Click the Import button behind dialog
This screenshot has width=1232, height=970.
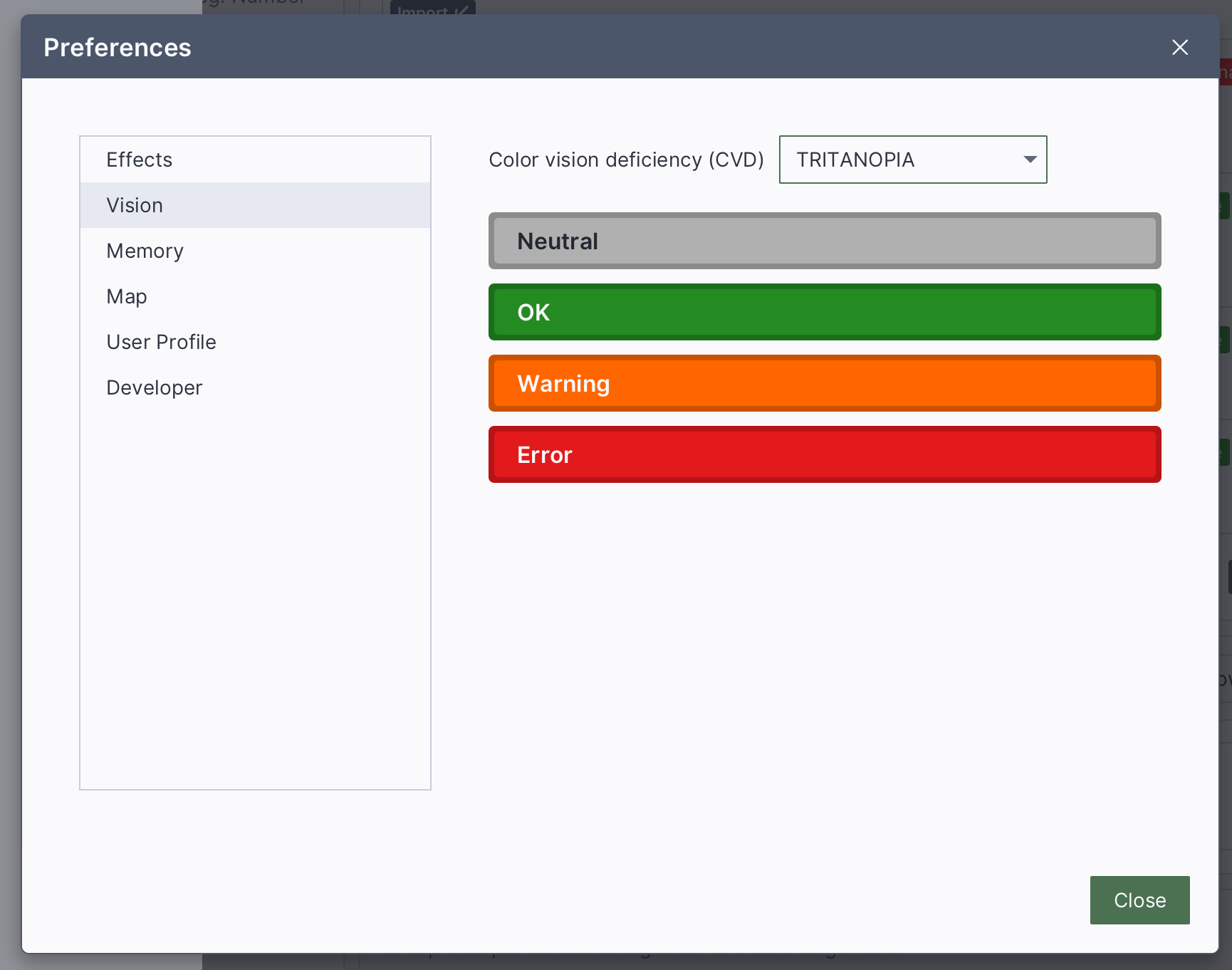(x=432, y=8)
